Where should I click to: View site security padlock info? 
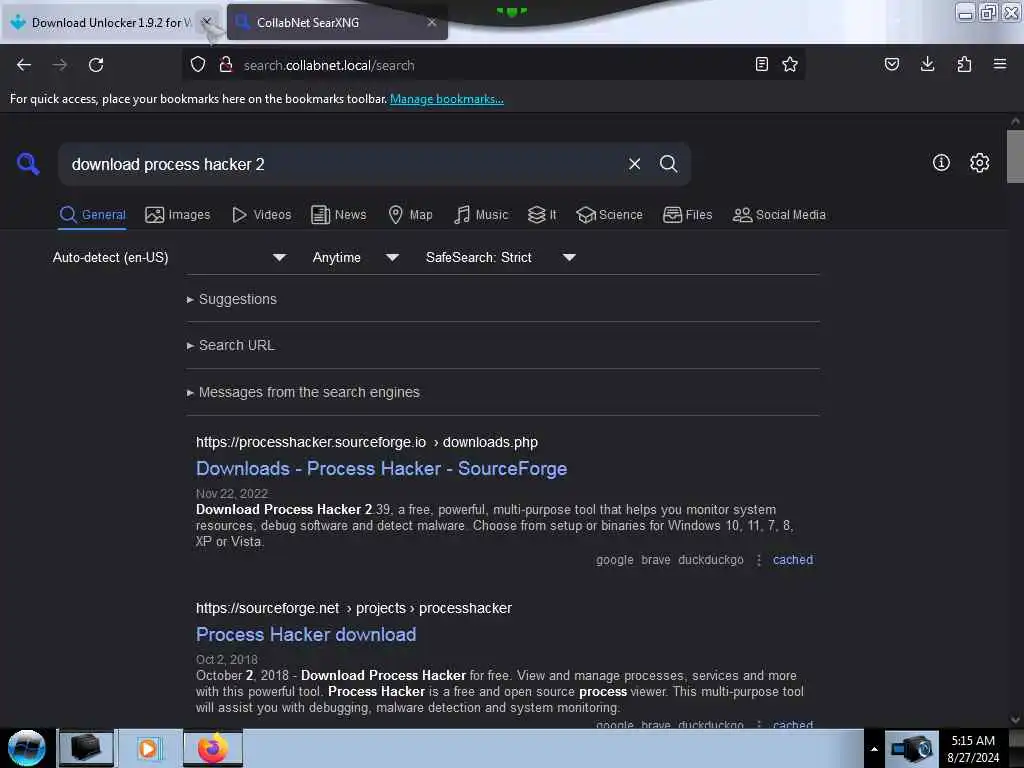pyautogui.click(x=226, y=65)
